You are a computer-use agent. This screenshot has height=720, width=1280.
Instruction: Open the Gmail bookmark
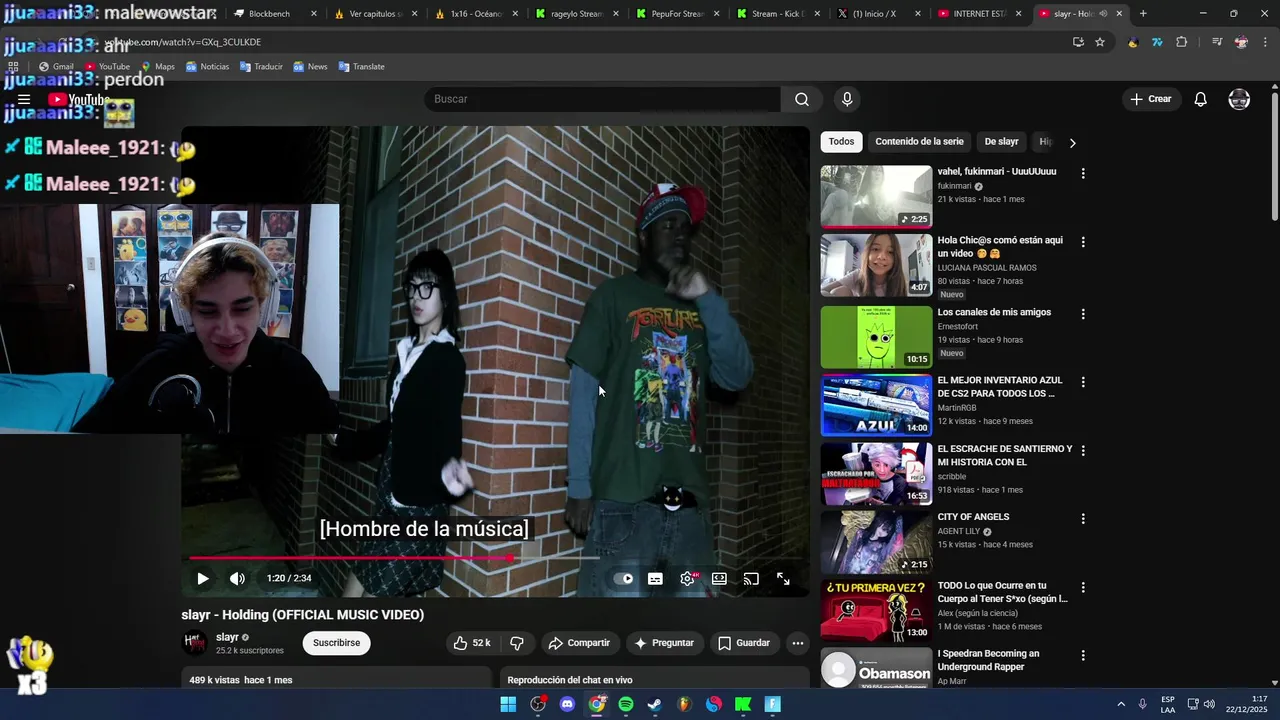pos(56,67)
